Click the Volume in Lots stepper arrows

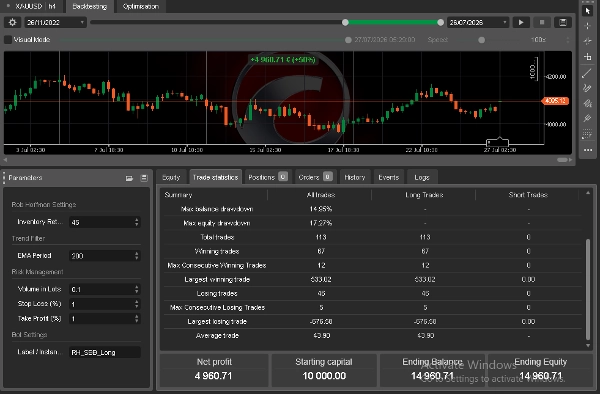(x=137, y=290)
